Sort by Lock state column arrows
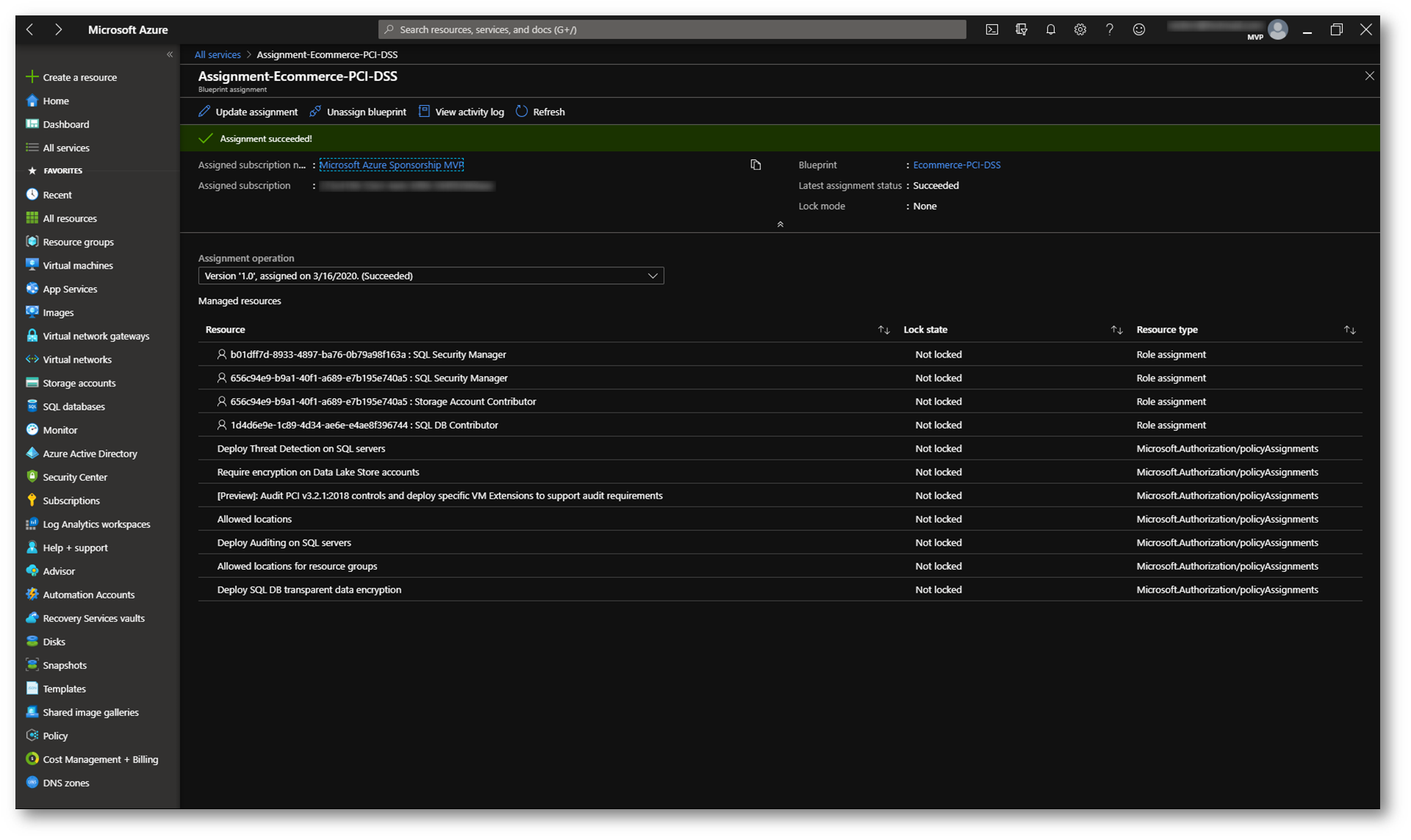The height and width of the screenshot is (840, 1411). coord(1116,330)
